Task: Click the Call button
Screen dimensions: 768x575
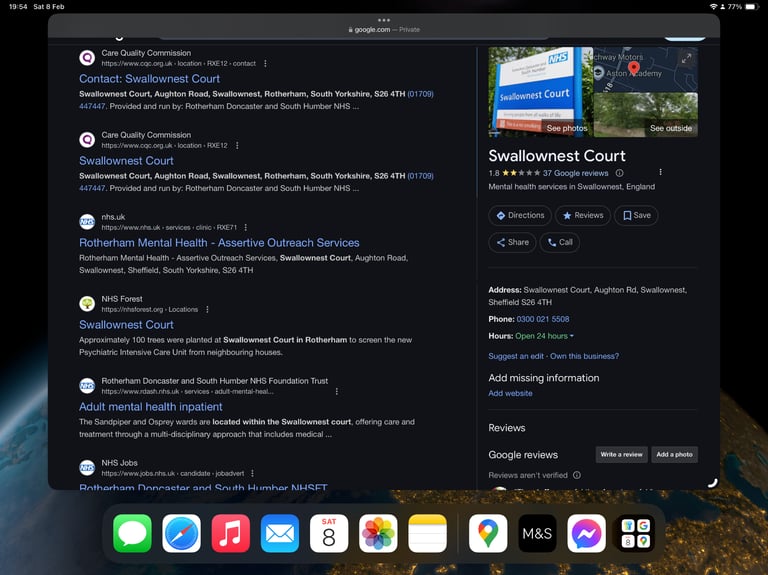Action: tap(560, 242)
